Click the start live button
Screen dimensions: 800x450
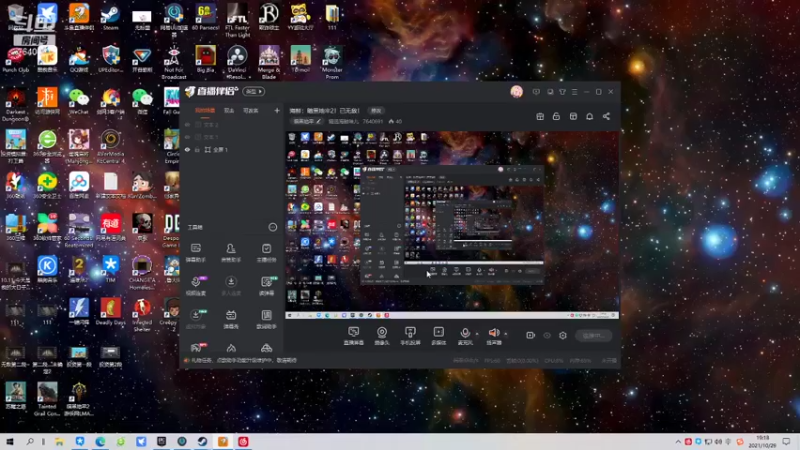593,335
